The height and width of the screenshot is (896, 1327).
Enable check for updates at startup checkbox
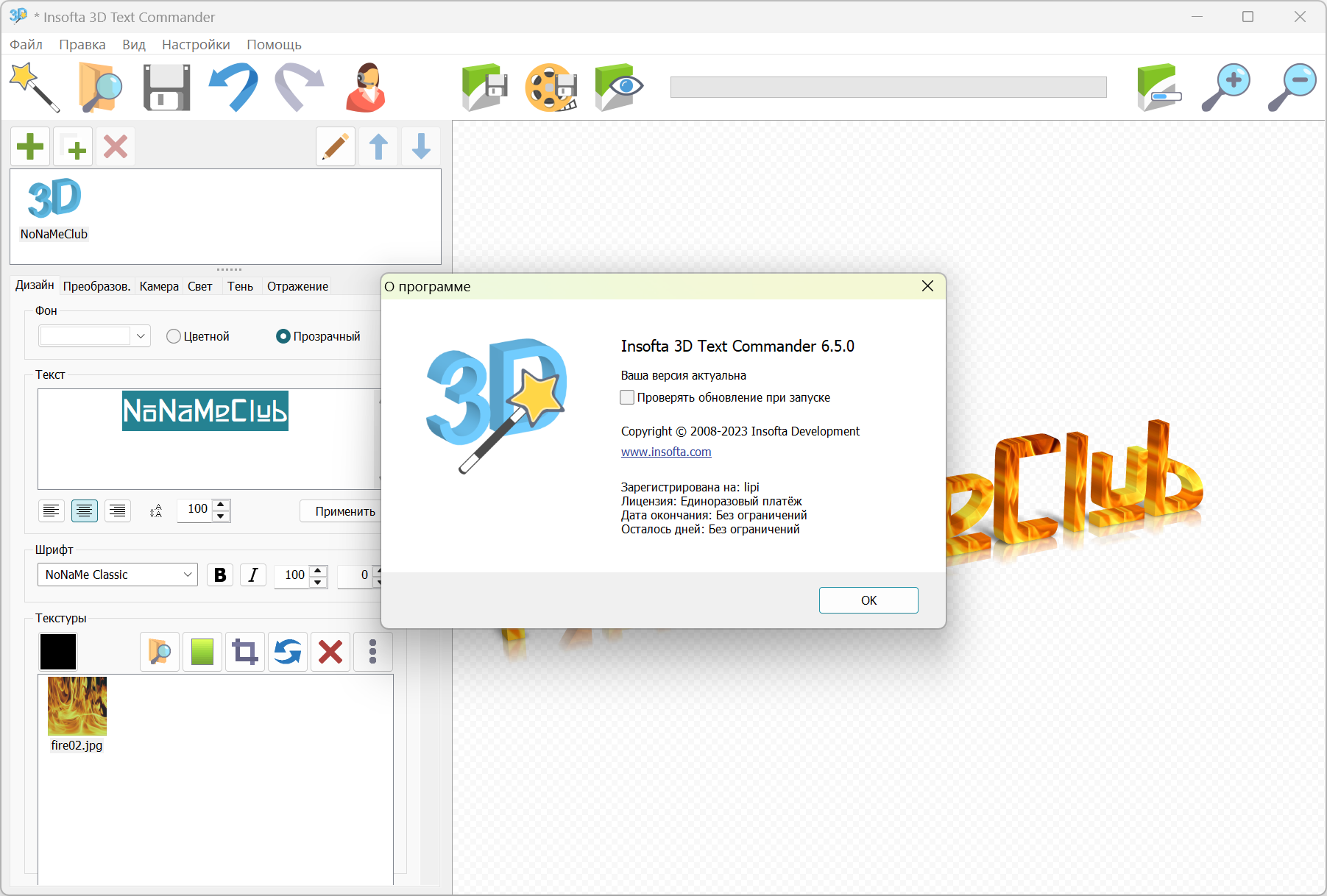[627, 397]
